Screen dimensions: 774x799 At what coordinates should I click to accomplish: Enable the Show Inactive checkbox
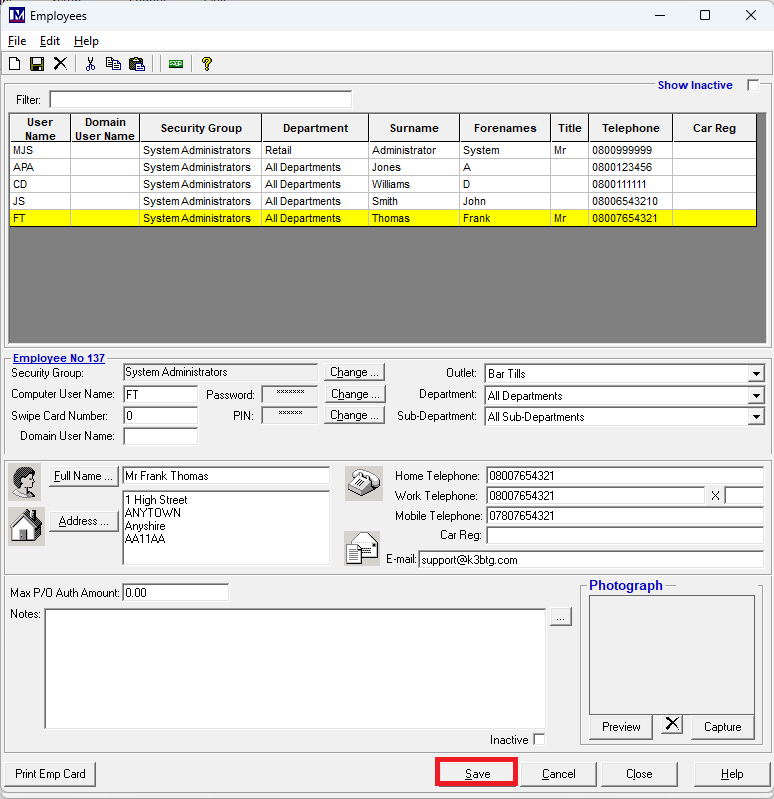(753, 86)
